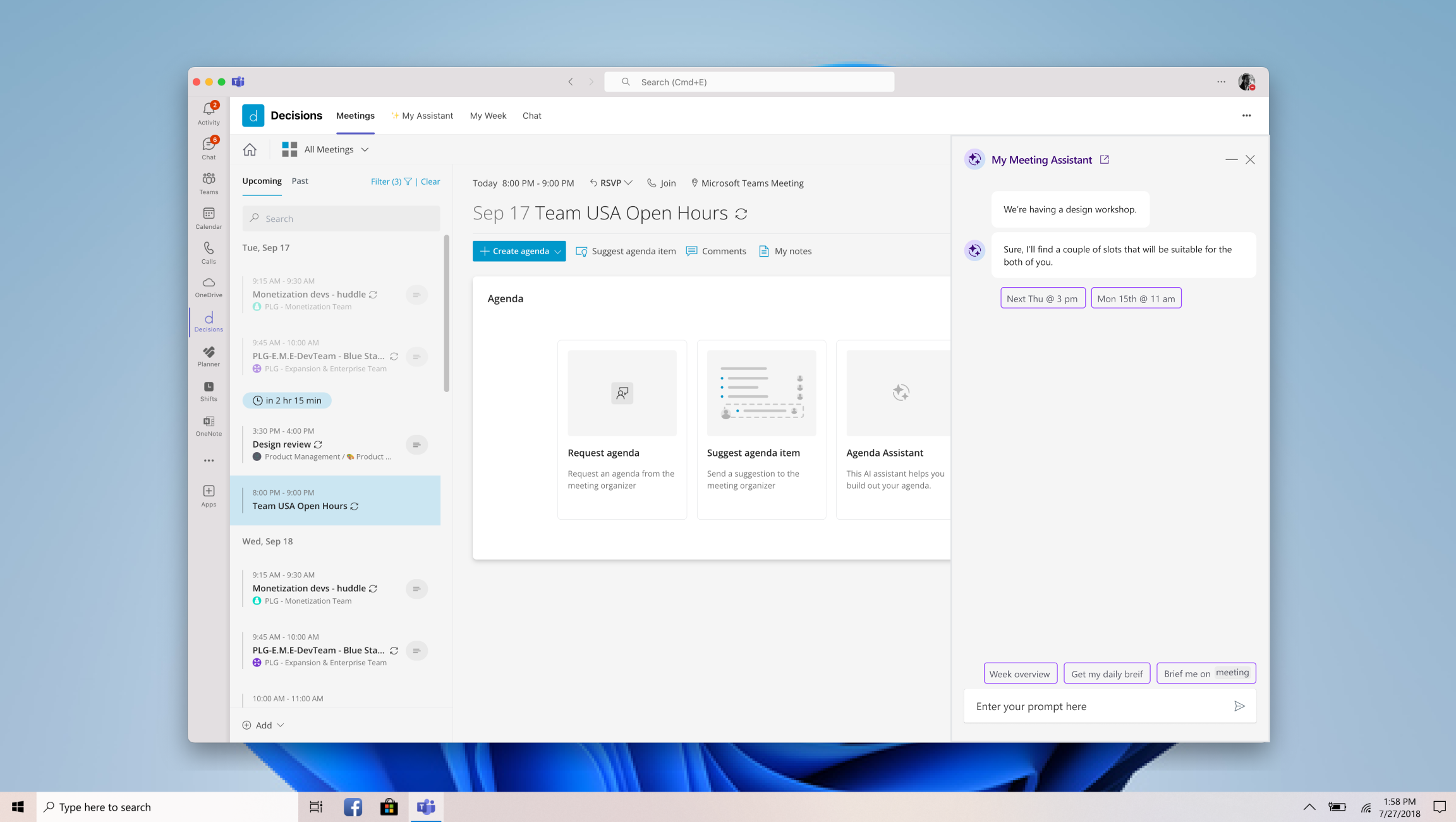Image resolution: width=1456 pixels, height=822 pixels.
Task: Open the filter funnel icon
Action: click(x=408, y=181)
